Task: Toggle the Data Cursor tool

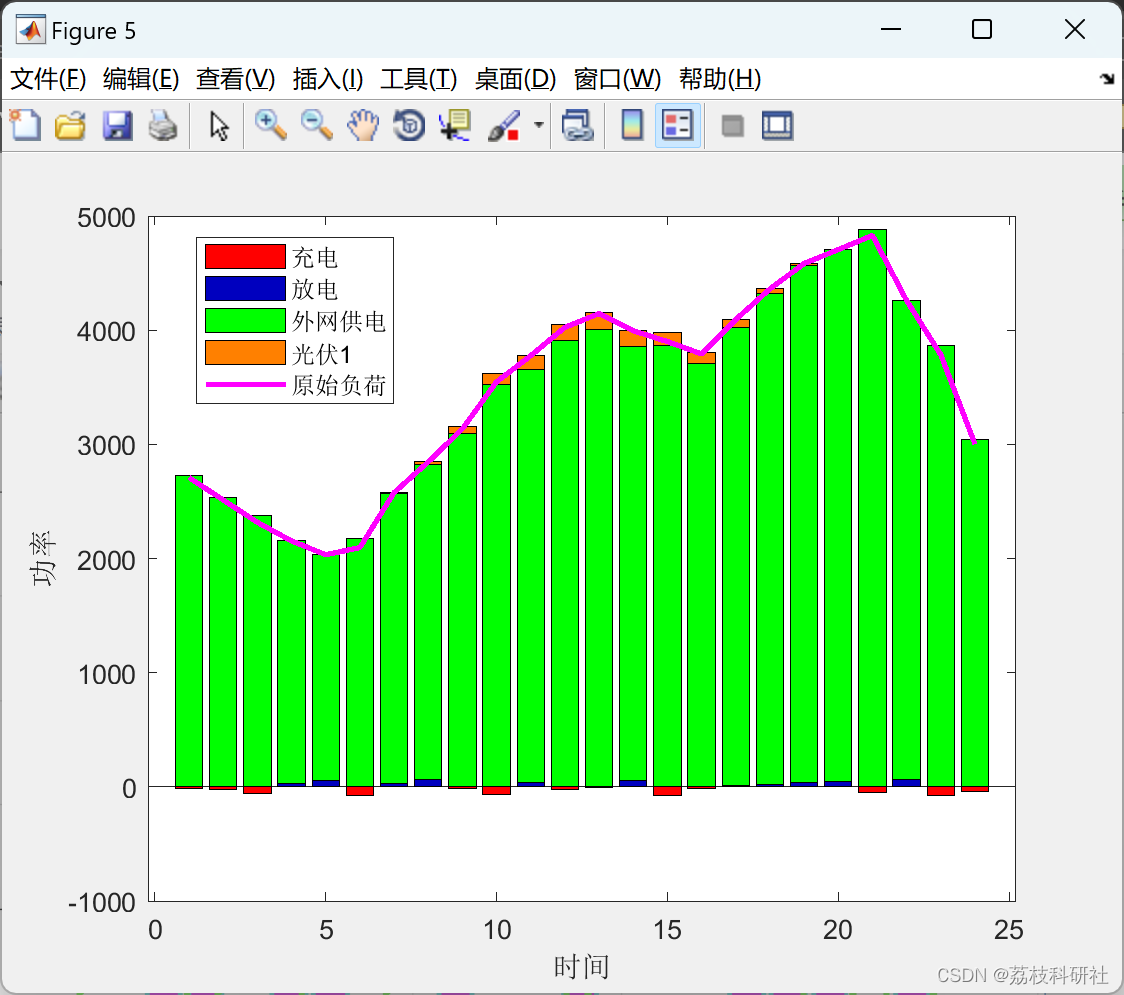Action: [x=455, y=125]
